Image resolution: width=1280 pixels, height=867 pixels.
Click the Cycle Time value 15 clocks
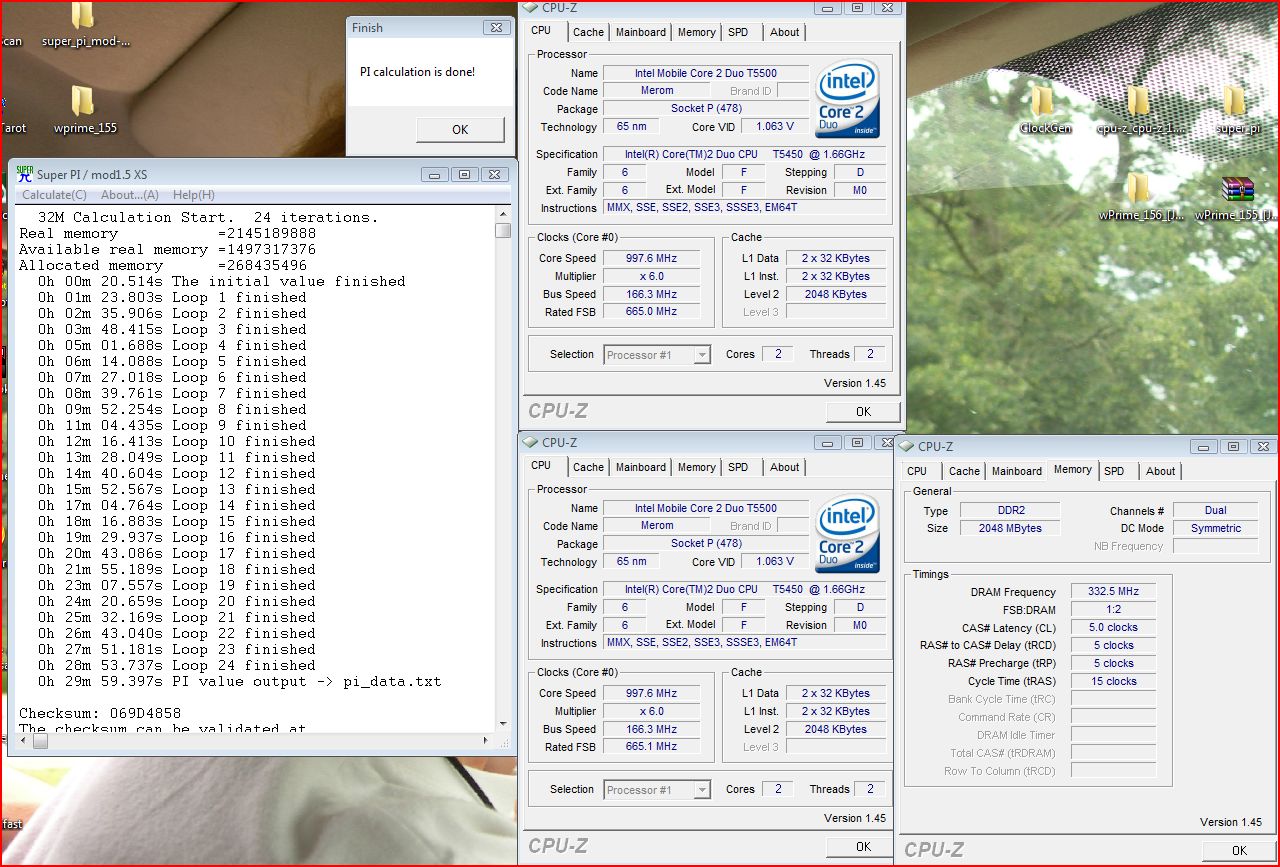(1113, 681)
